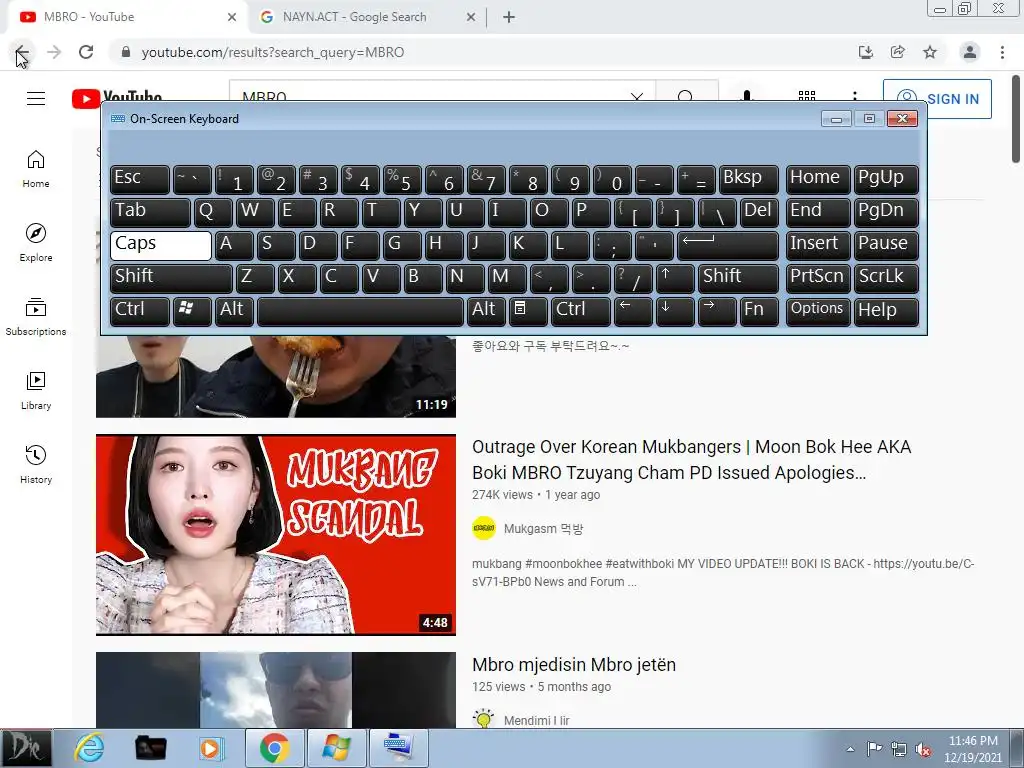This screenshot has width=1024, height=768.
Task: Open Chrome's three-dot menu
Action: (1002, 52)
